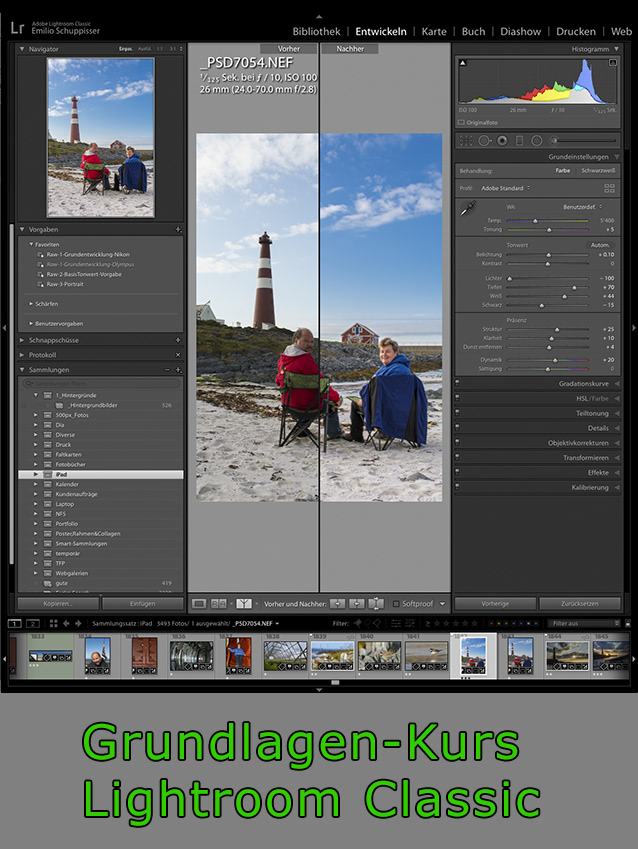Toggle before/after split view icon
This screenshot has height=849, width=638.
coord(244,603)
